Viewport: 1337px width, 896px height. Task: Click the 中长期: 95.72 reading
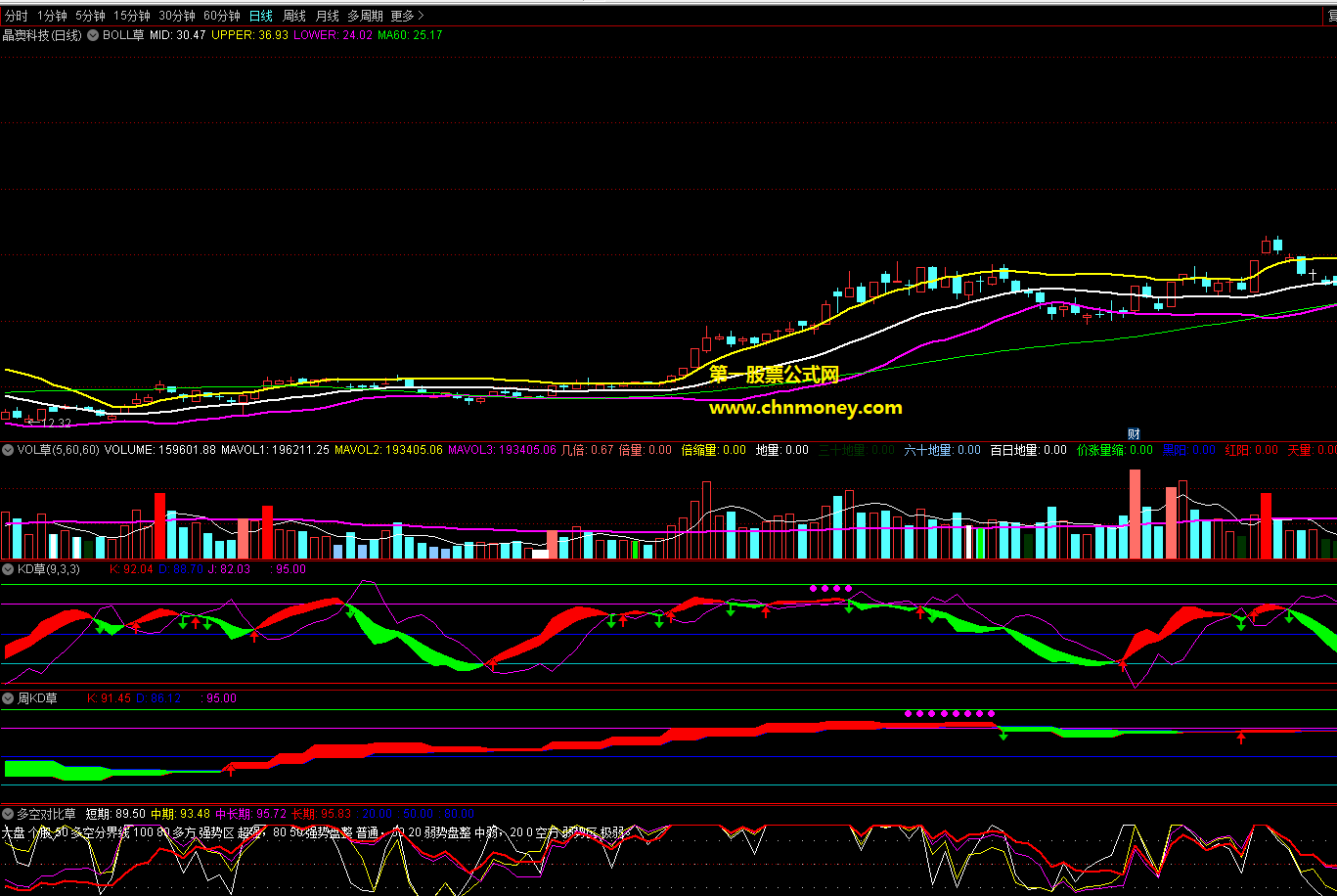(250, 814)
